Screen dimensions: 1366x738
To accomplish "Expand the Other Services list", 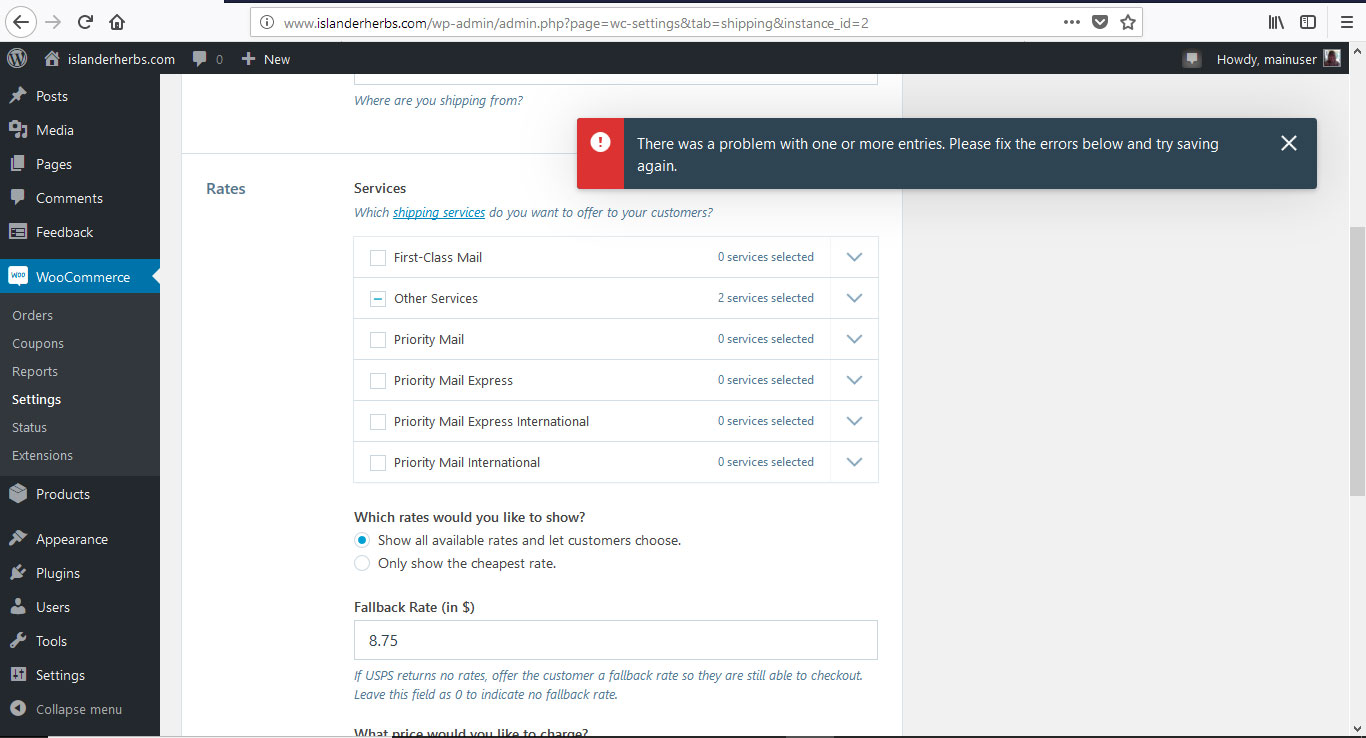I will pyautogui.click(x=854, y=298).
